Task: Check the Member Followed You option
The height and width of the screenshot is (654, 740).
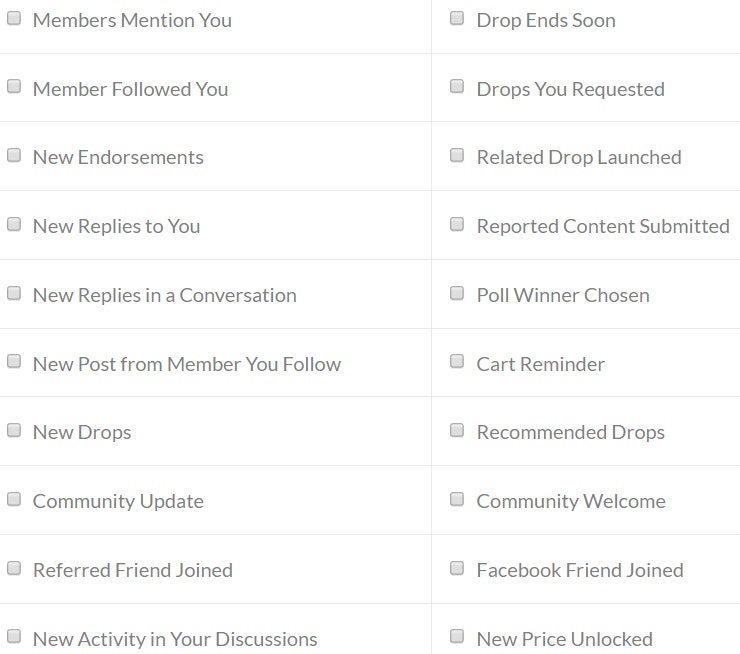Action: click(x=14, y=87)
